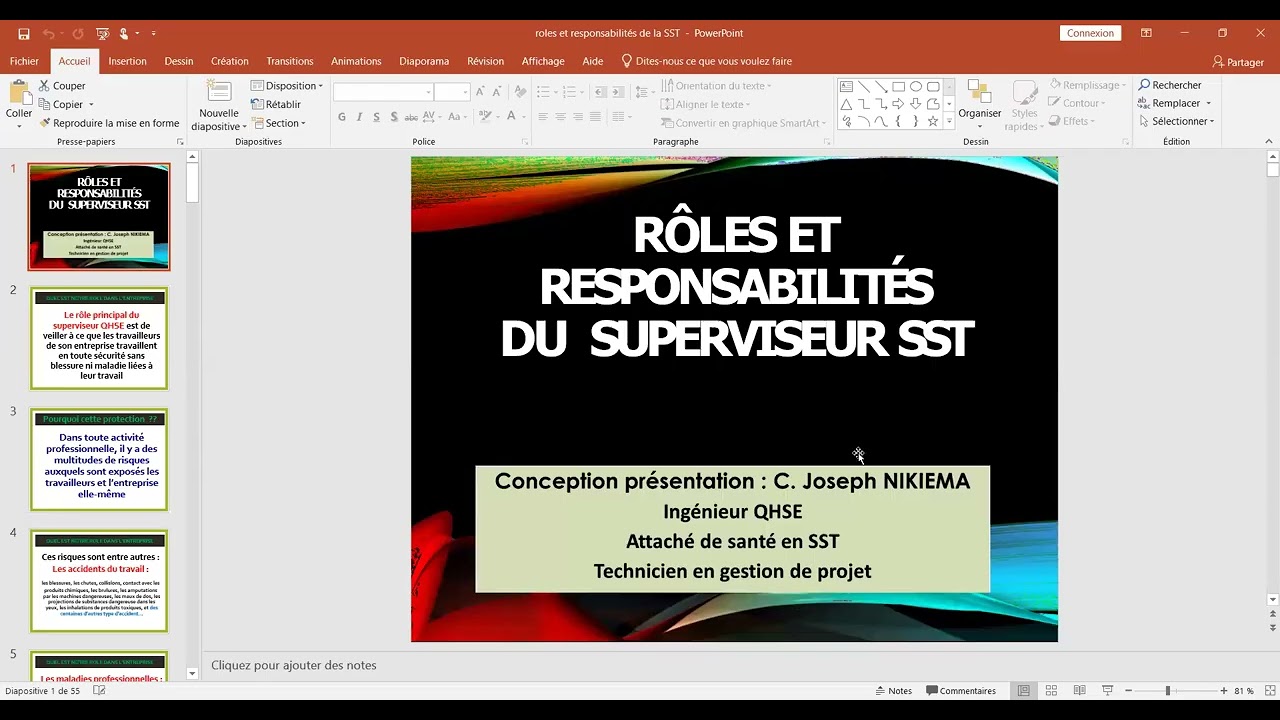Select the star shape
The height and width of the screenshot is (720, 1280).
pos(933,121)
